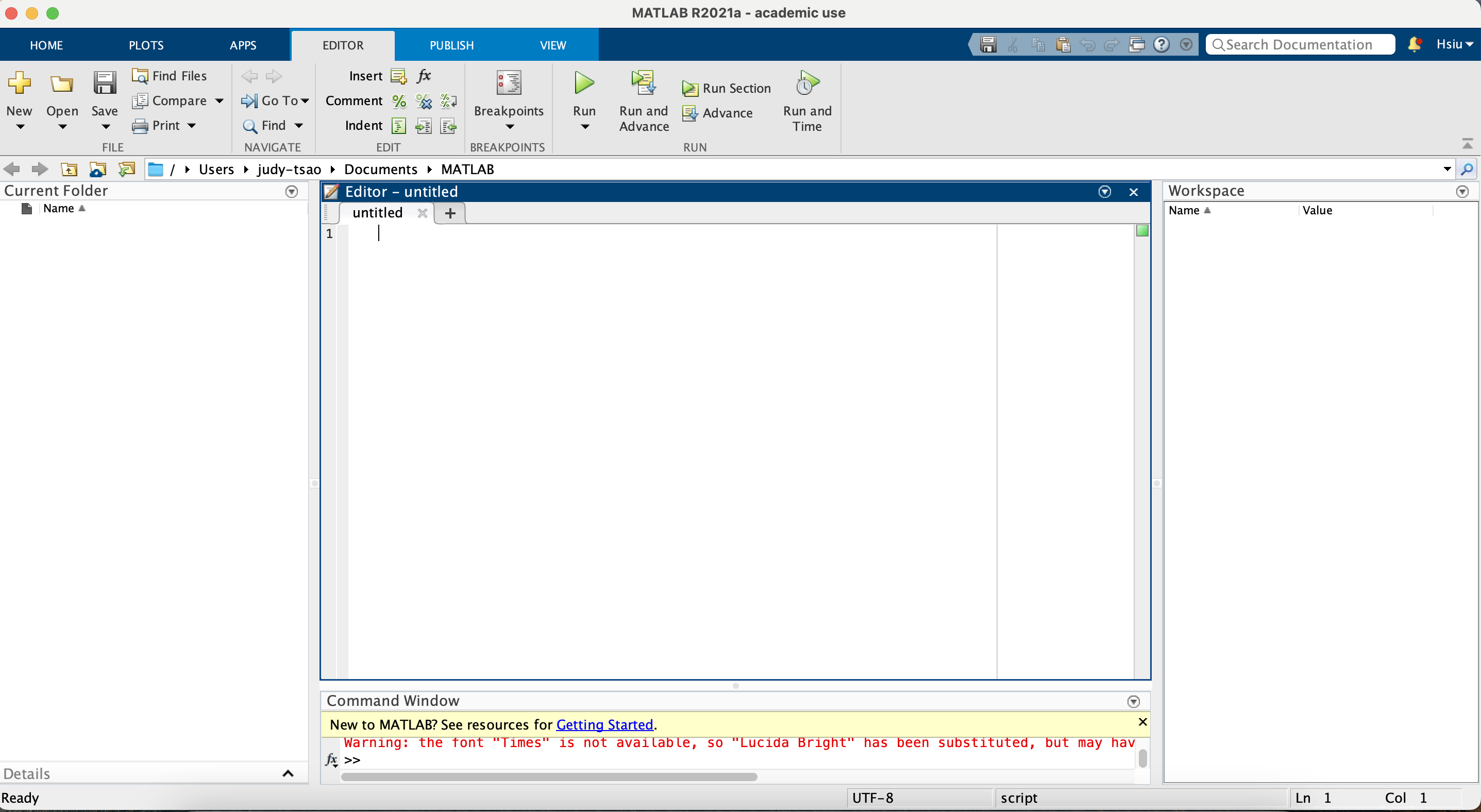The height and width of the screenshot is (812, 1481).
Task: Click the green code analyzer indicator
Action: point(1142,231)
